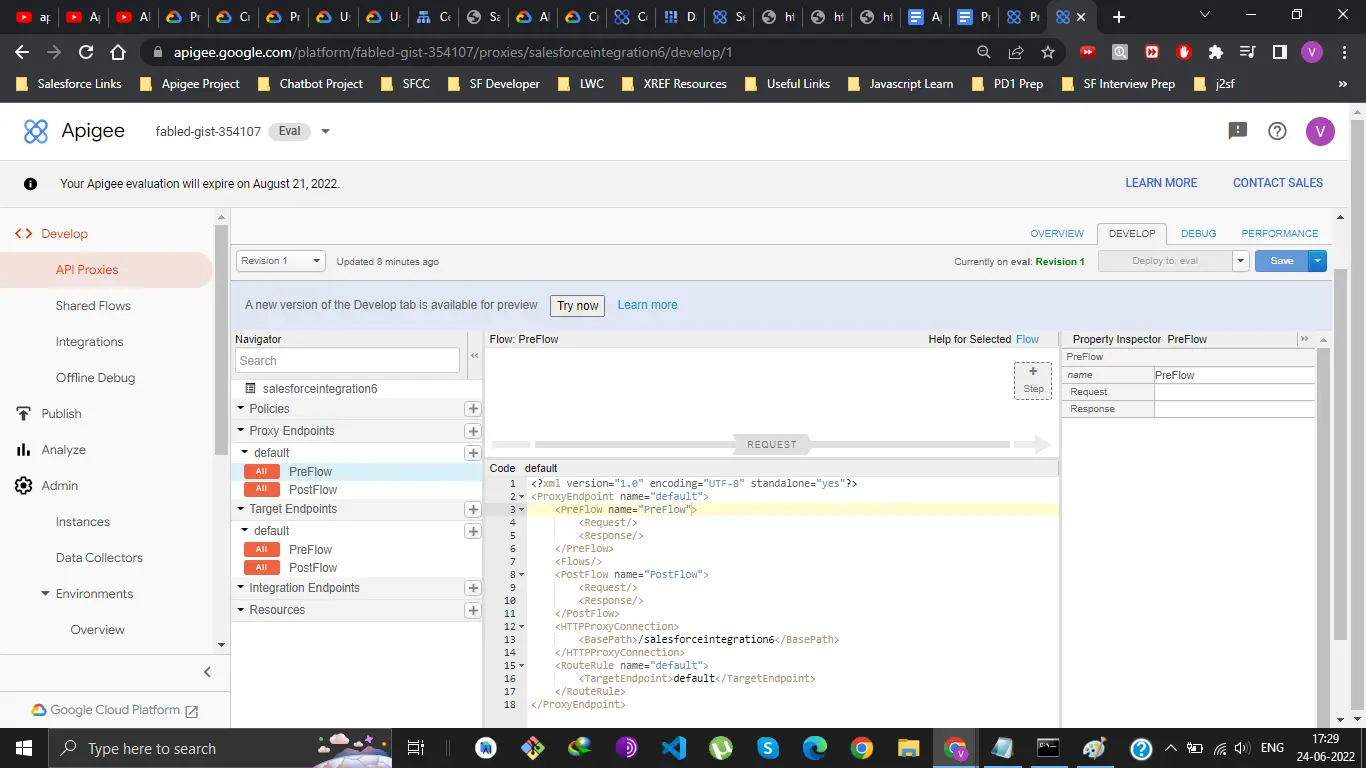
Task: Open File Explorer from the taskbar
Action: [x=908, y=748]
